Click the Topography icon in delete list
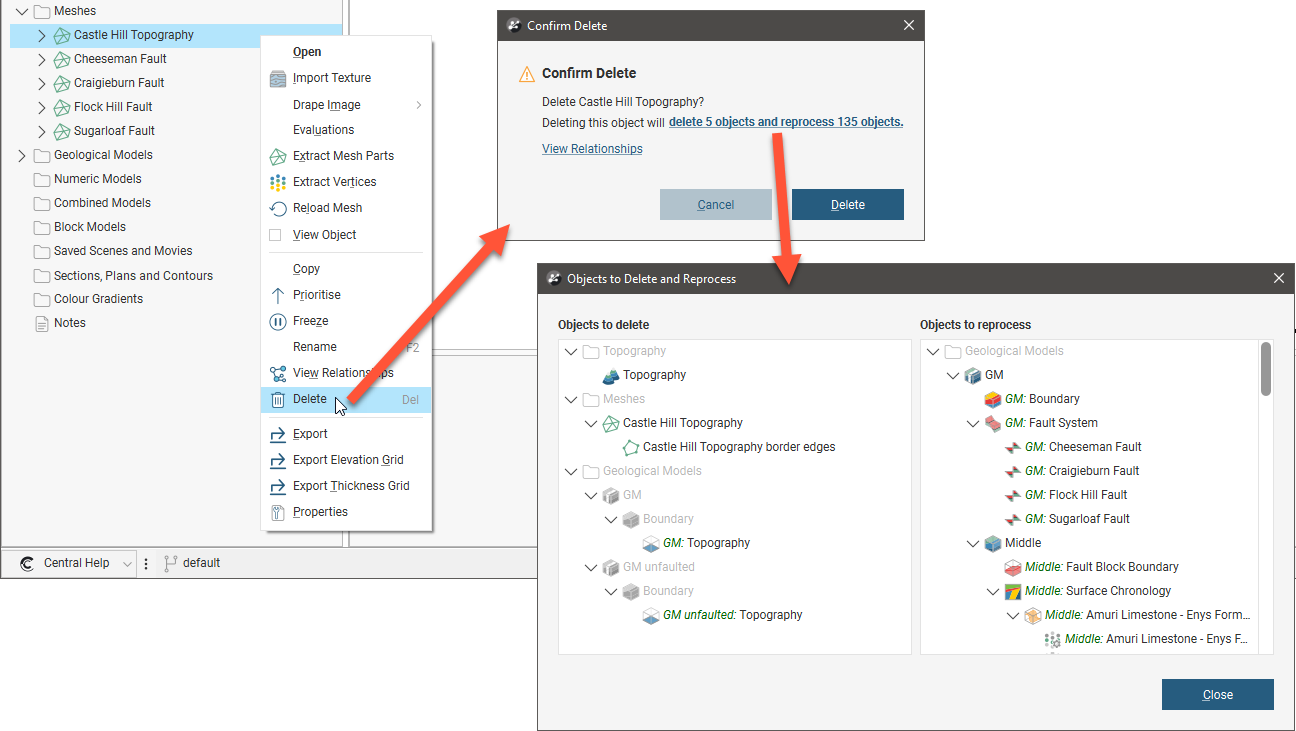This screenshot has width=1296, height=731. (x=611, y=375)
